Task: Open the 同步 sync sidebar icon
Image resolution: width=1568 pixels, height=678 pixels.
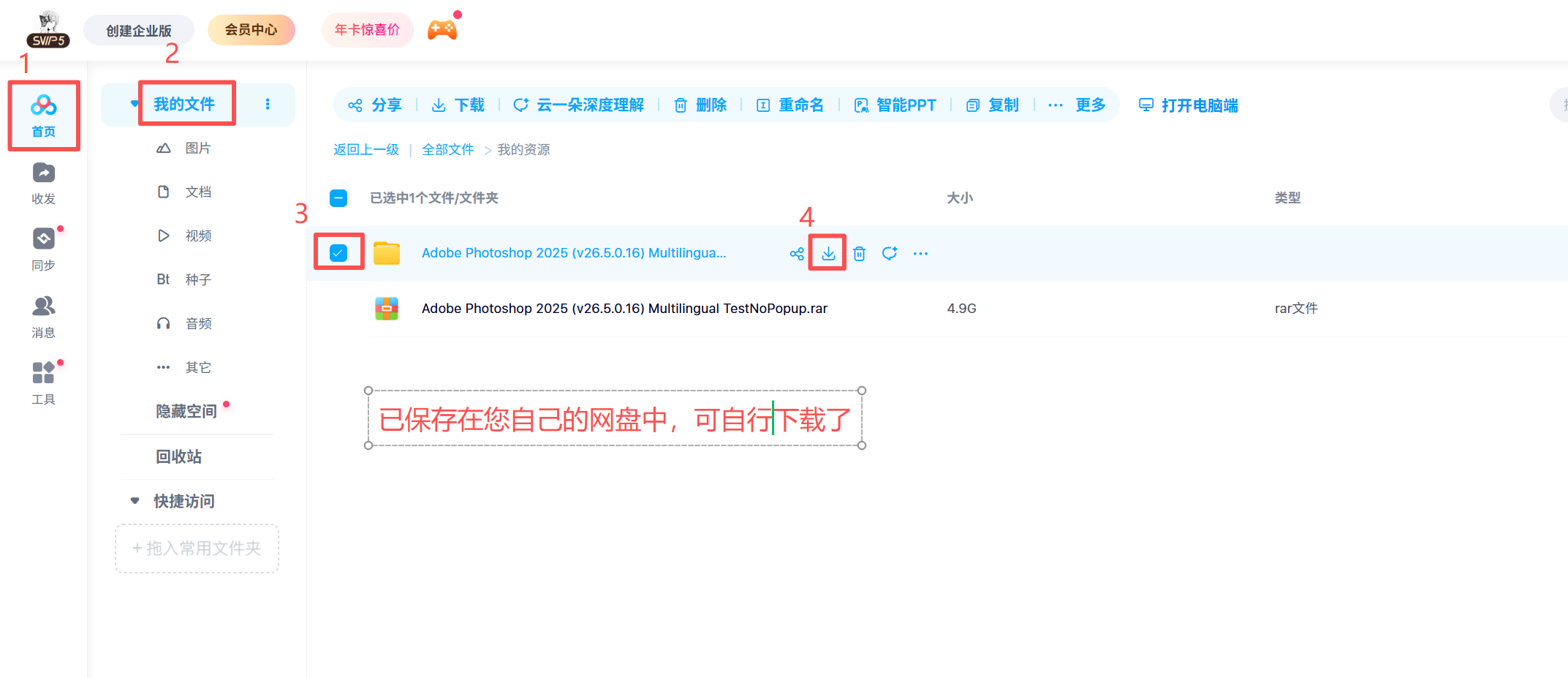Action: point(43,249)
